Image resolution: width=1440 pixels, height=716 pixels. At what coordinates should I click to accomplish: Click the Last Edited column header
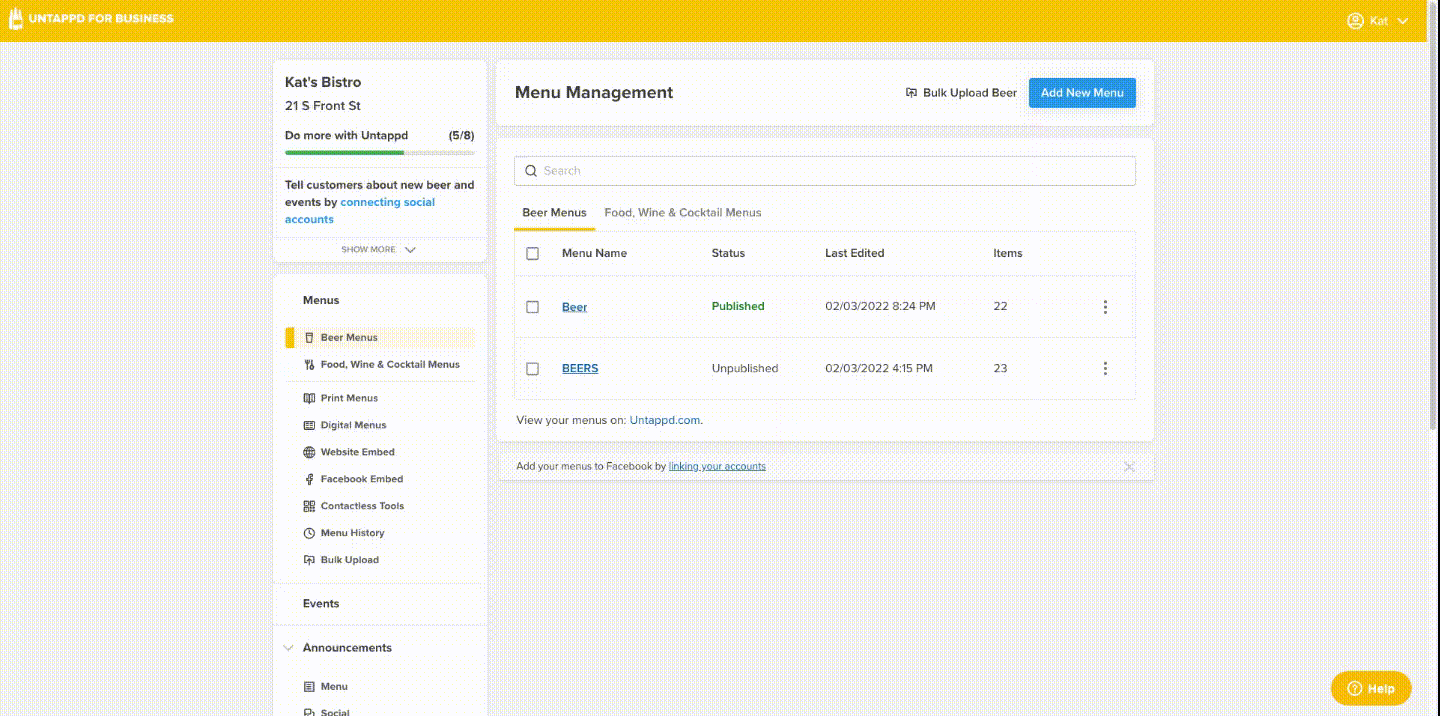pyautogui.click(x=855, y=254)
